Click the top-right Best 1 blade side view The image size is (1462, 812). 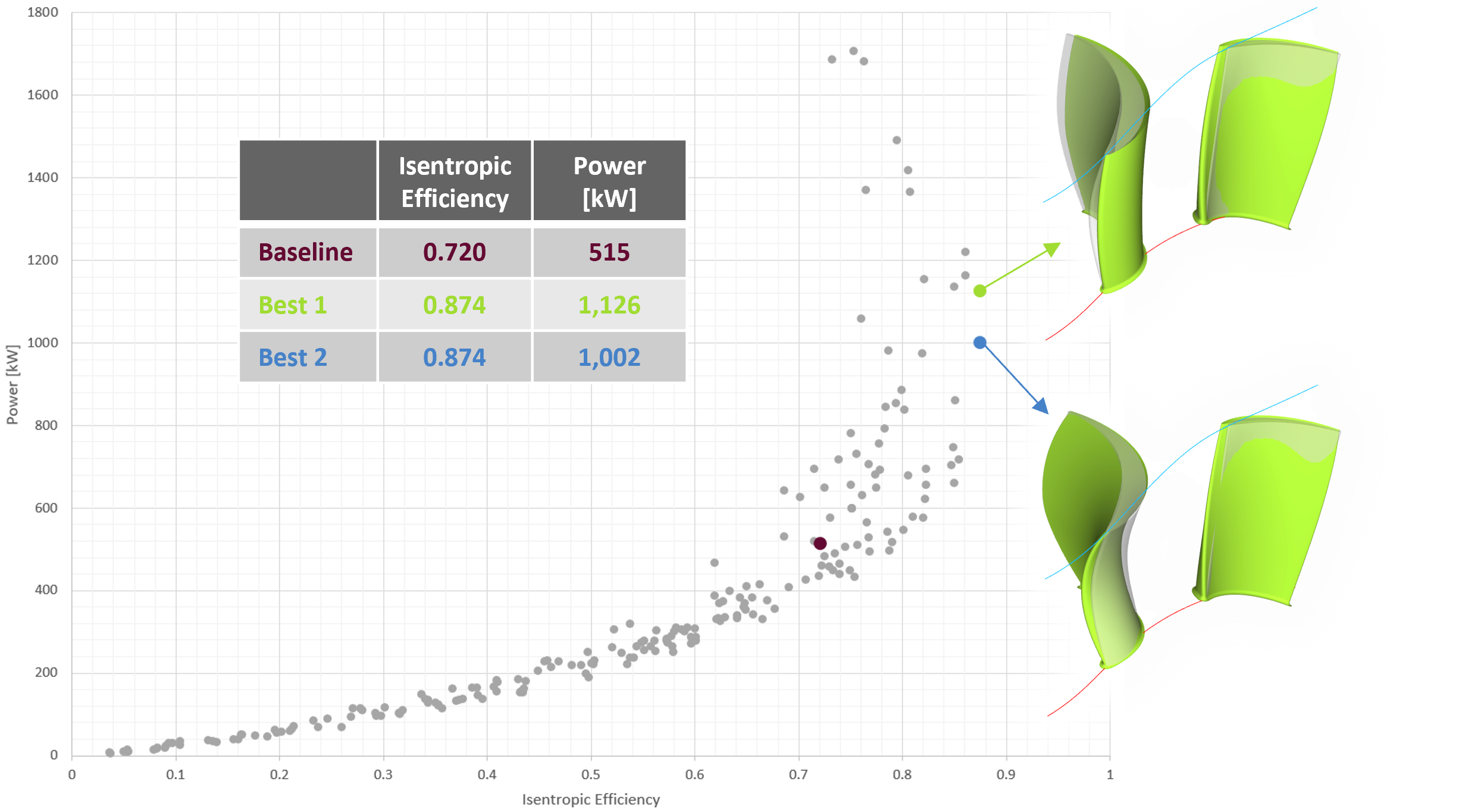coord(1266,134)
